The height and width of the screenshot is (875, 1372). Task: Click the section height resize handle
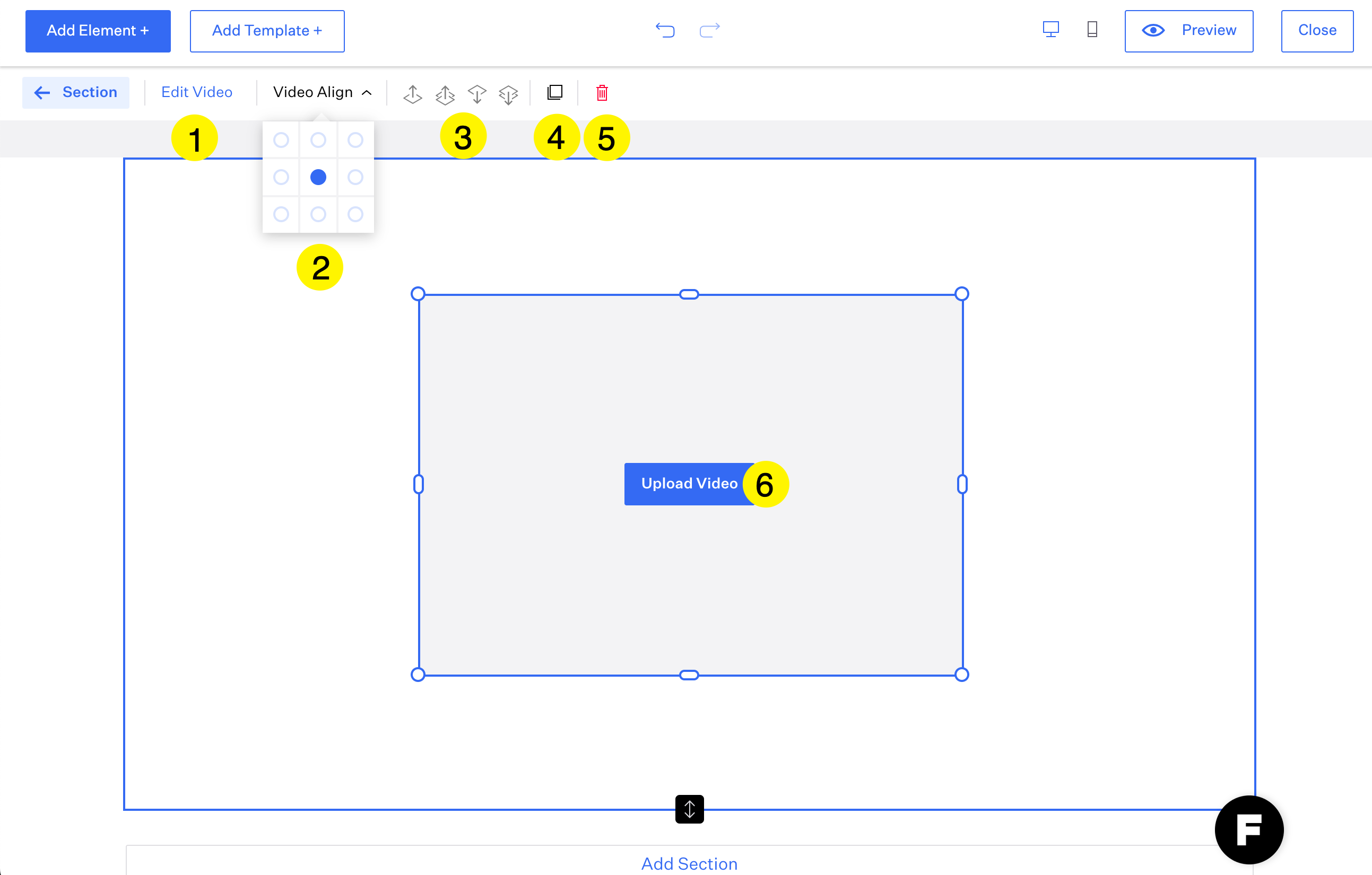pos(689,809)
